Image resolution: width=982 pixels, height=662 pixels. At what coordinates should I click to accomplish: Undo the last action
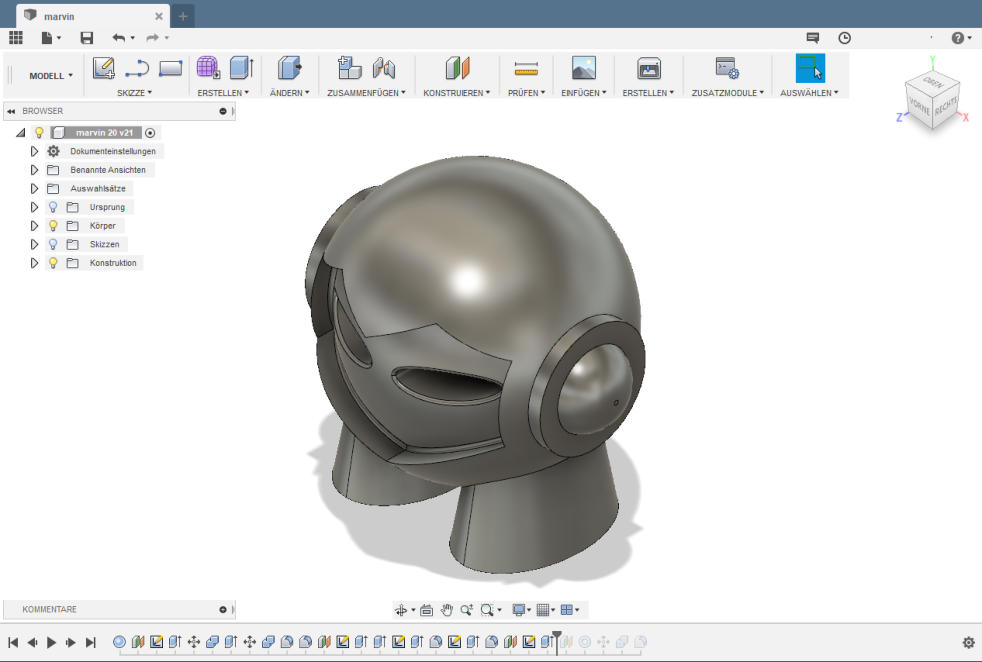(x=118, y=38)
